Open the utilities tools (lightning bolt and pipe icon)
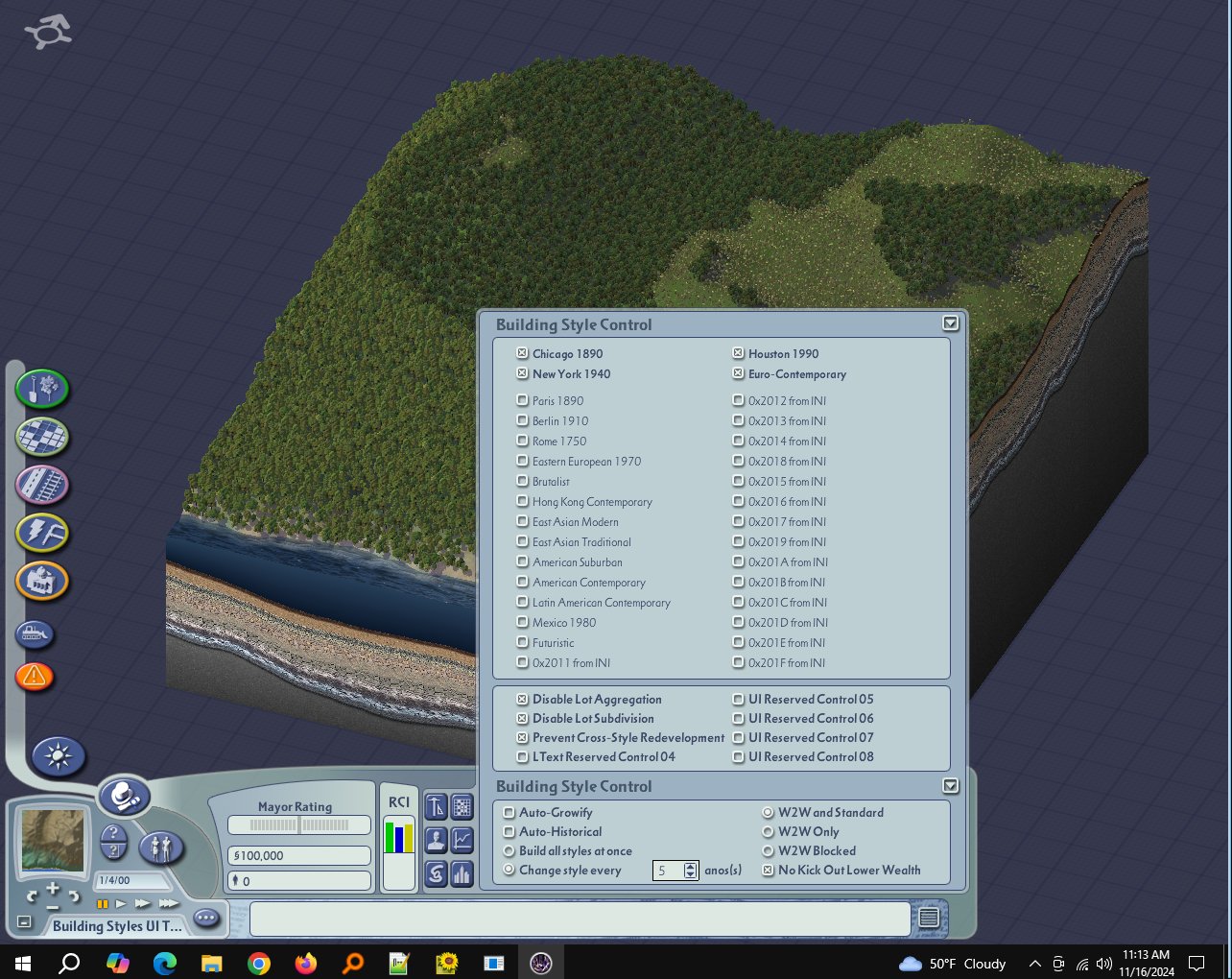Viewport: 1232px width, 979px height. pyautogui.click(x=42, y=533)
